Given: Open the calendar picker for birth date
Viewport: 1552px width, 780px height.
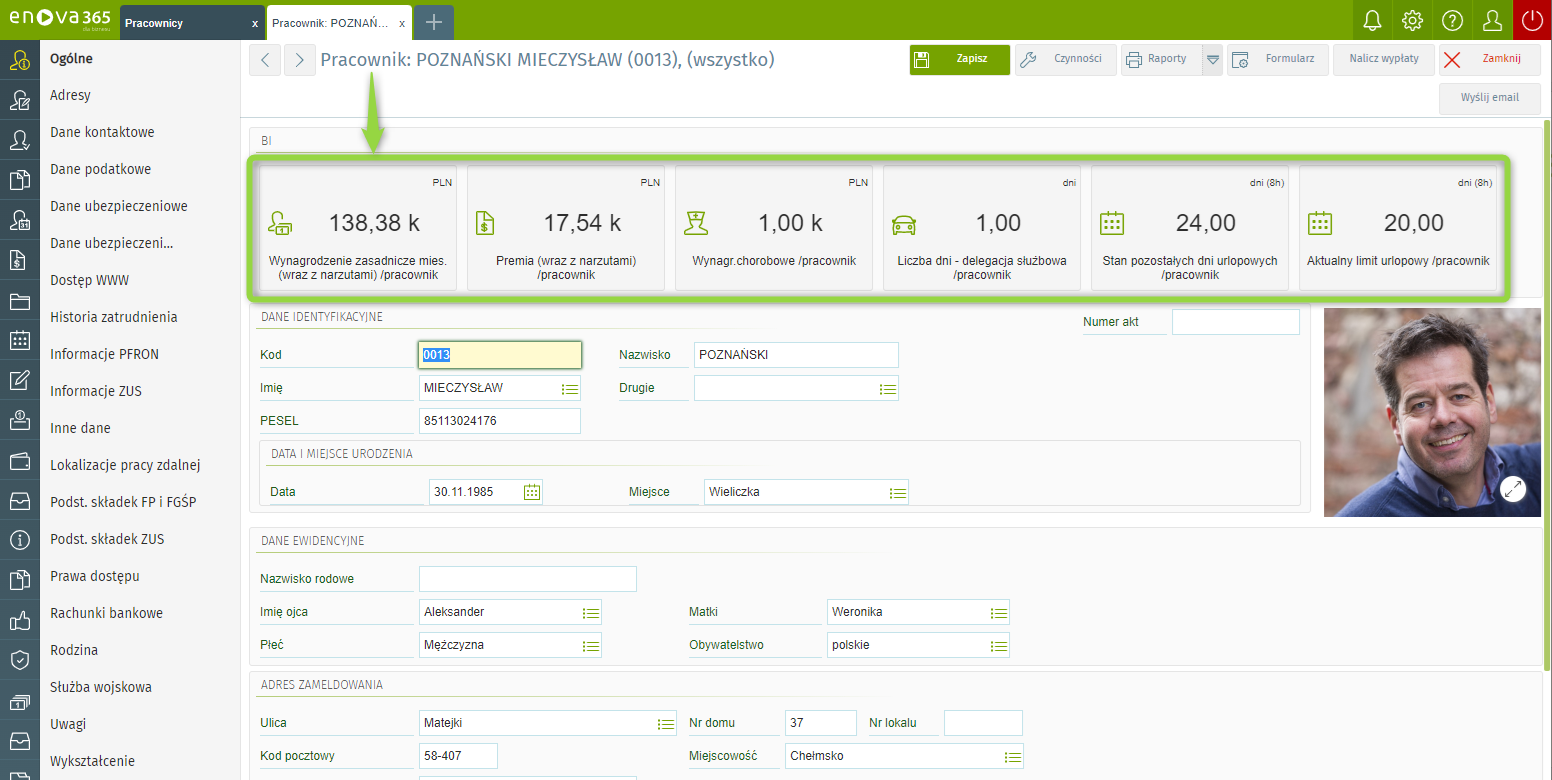Looking at the screenshot, I should click(532, 492).
